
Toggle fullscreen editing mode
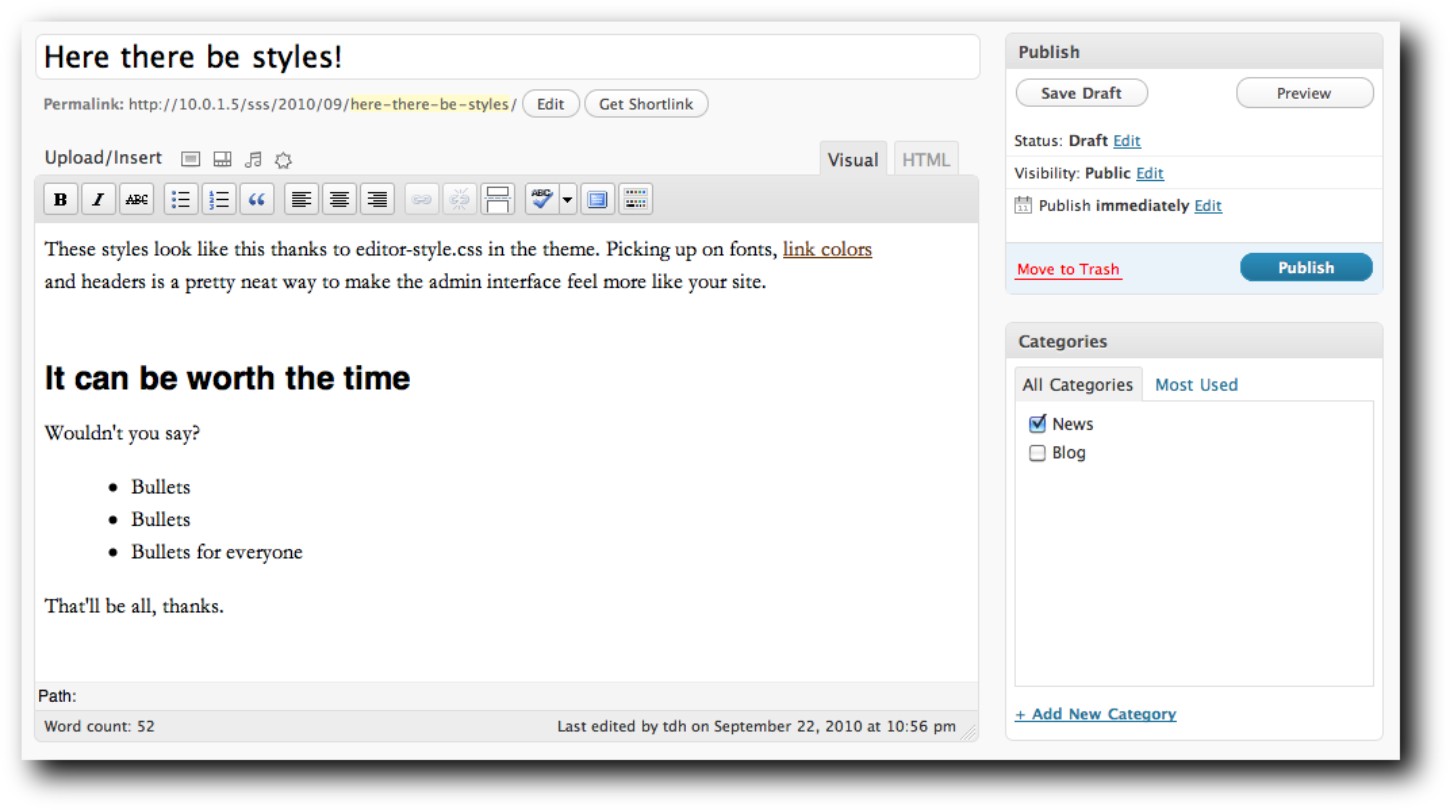597,199
